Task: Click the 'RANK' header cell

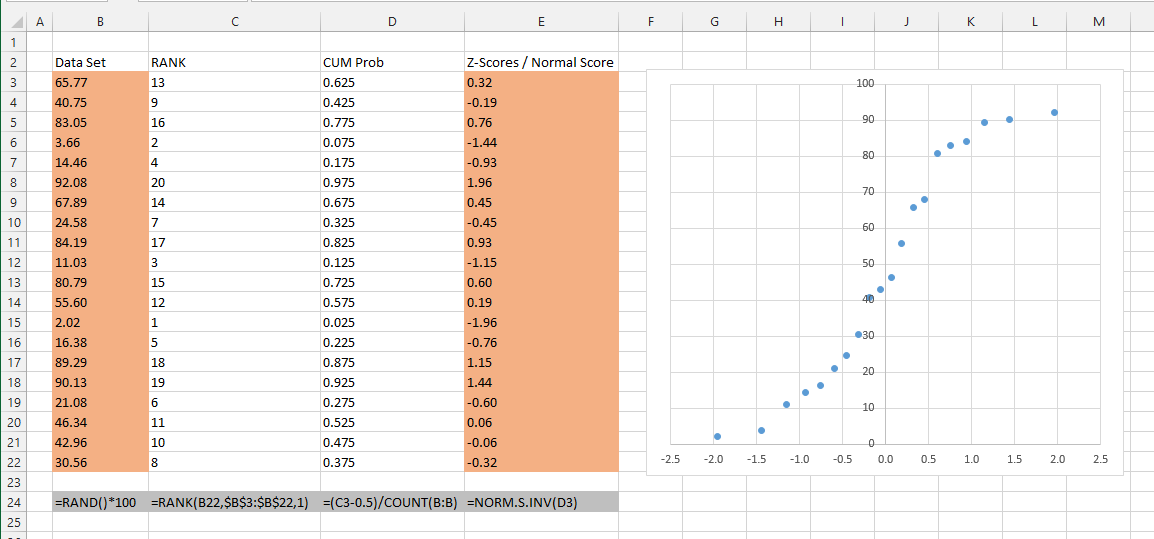Action: pyautogui.click(x=234, y=63)
